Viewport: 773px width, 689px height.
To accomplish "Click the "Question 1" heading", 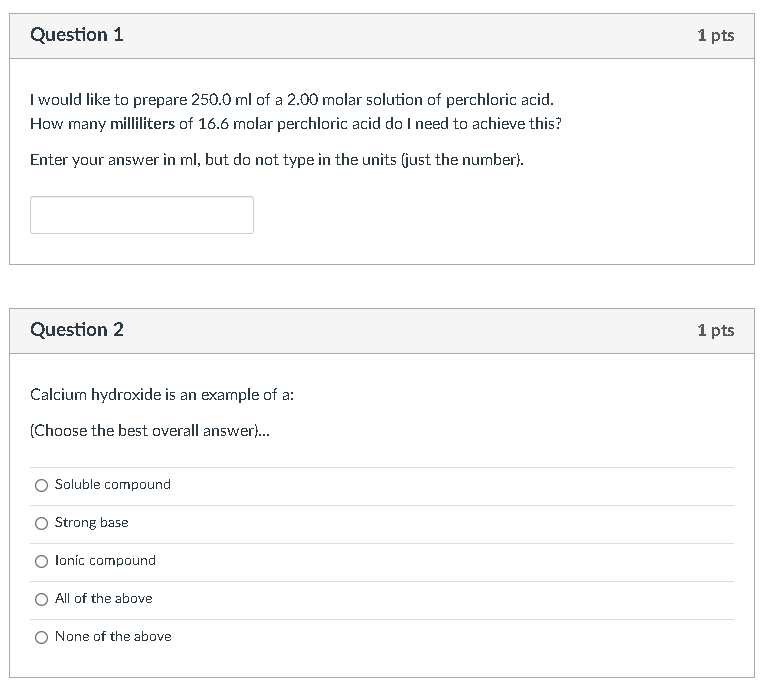I will click(77, 35).
